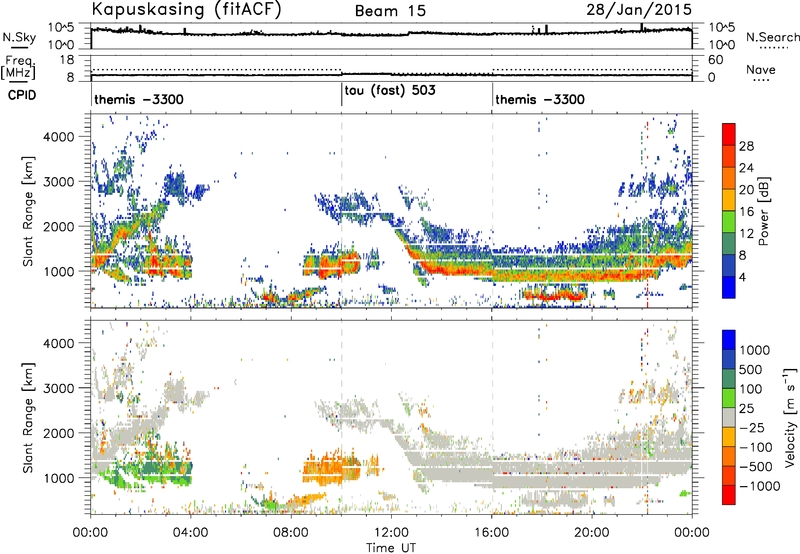The width and height of the screenshot is (800, 554).
Task: Click the 'Freq. [MHz]' axis label
Action: click(19, 68)
